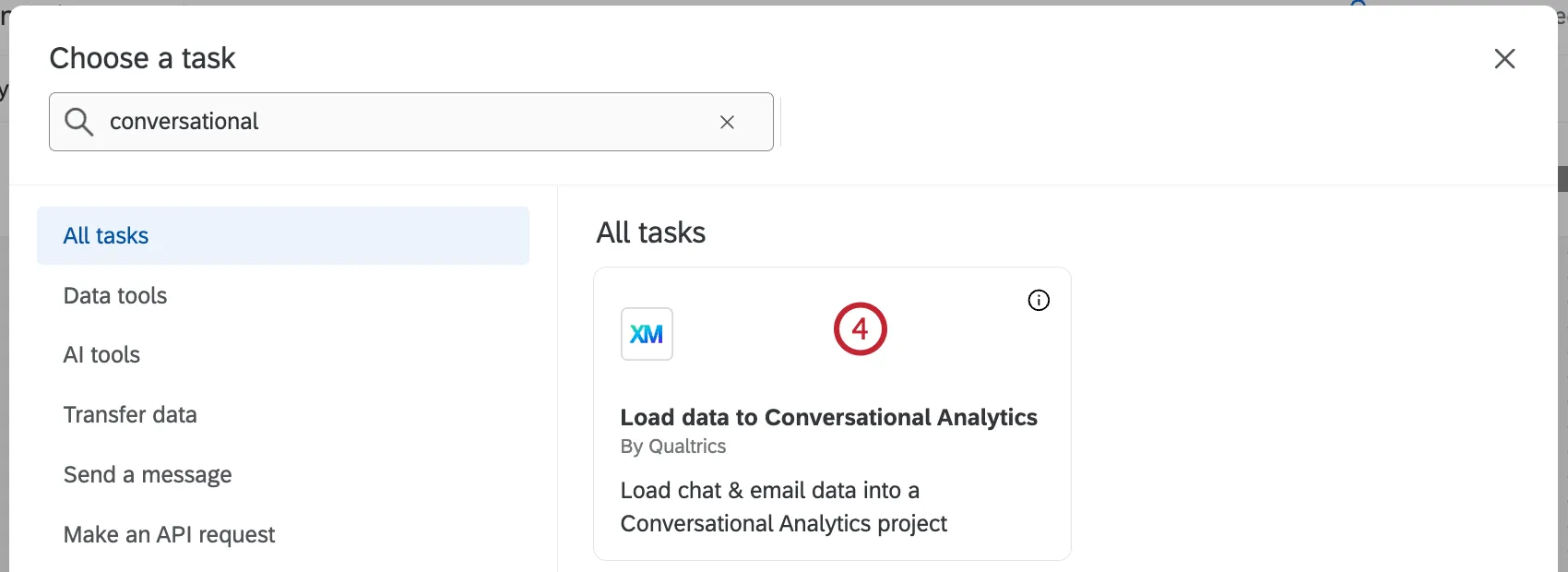Open info icon on Conversational Analytics card

[x=1039, y=301]
